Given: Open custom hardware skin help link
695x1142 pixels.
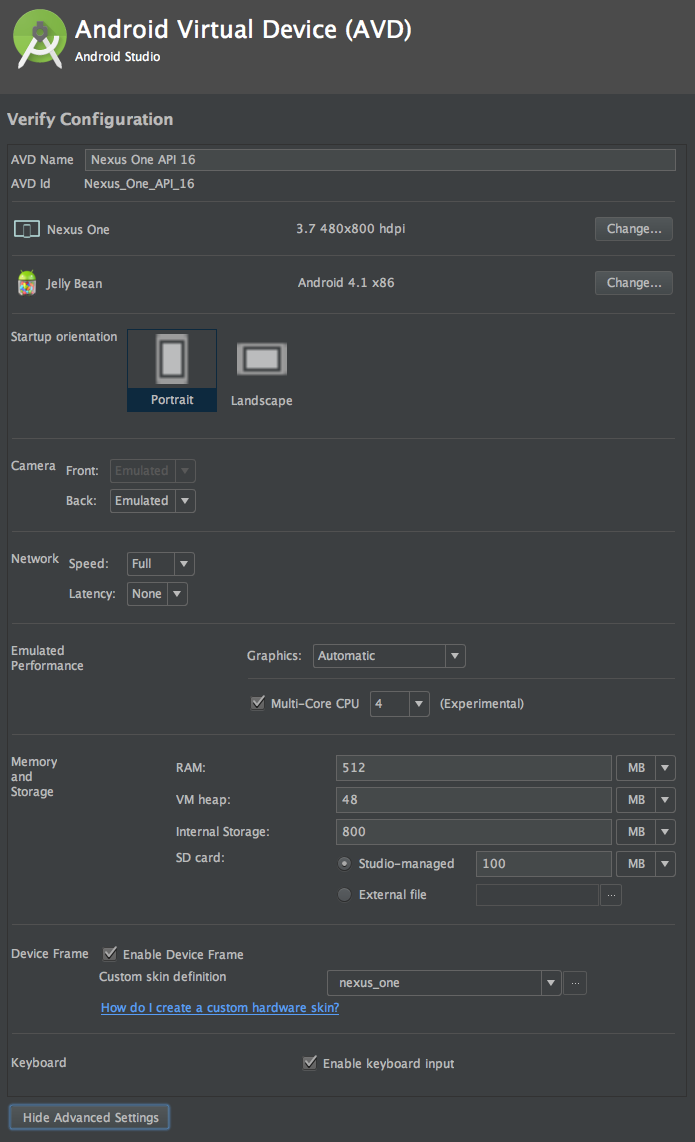Looking at the screenshot, I should click(220, 1008).
